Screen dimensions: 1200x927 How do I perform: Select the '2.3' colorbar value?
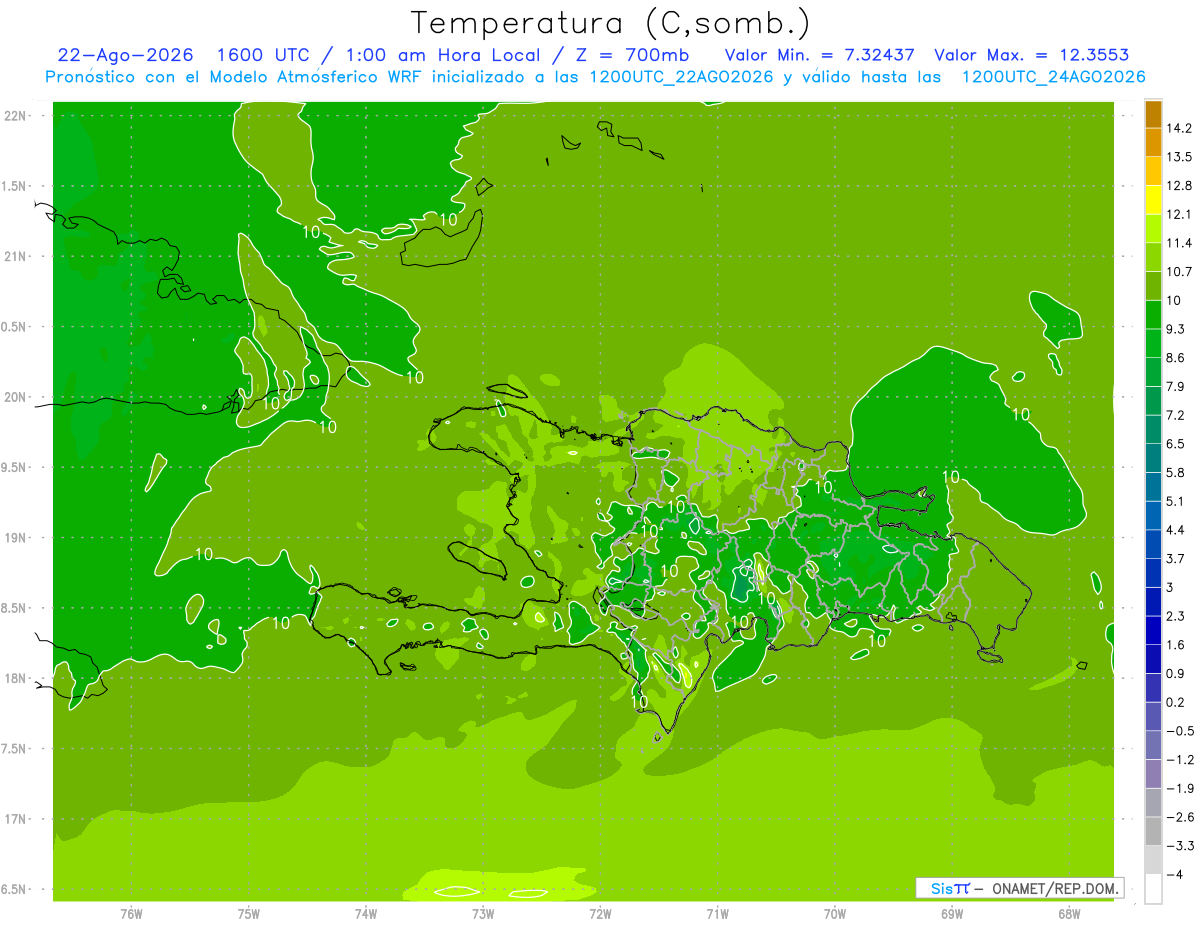1176,616
